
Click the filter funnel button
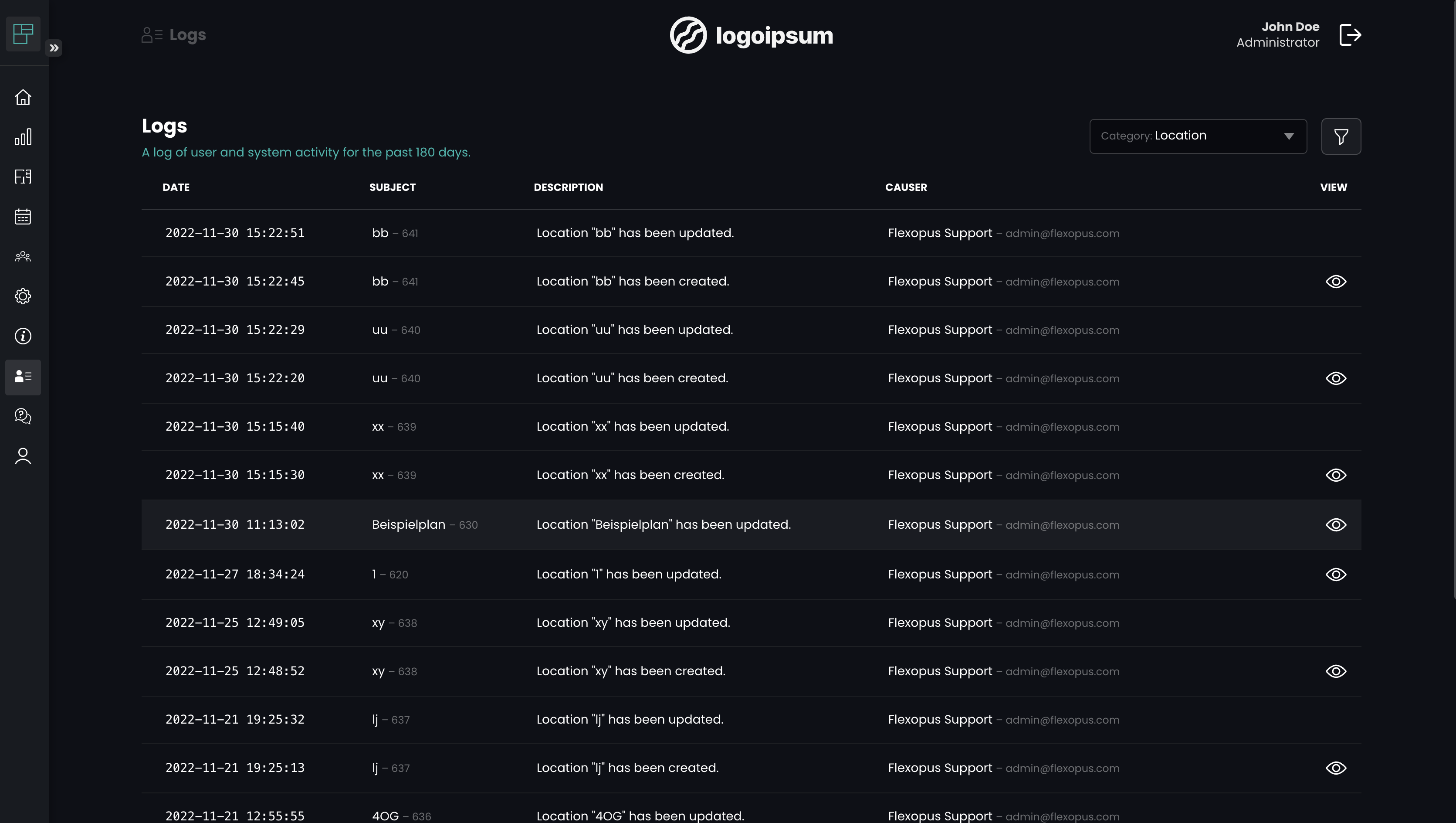click(1341, 136)
